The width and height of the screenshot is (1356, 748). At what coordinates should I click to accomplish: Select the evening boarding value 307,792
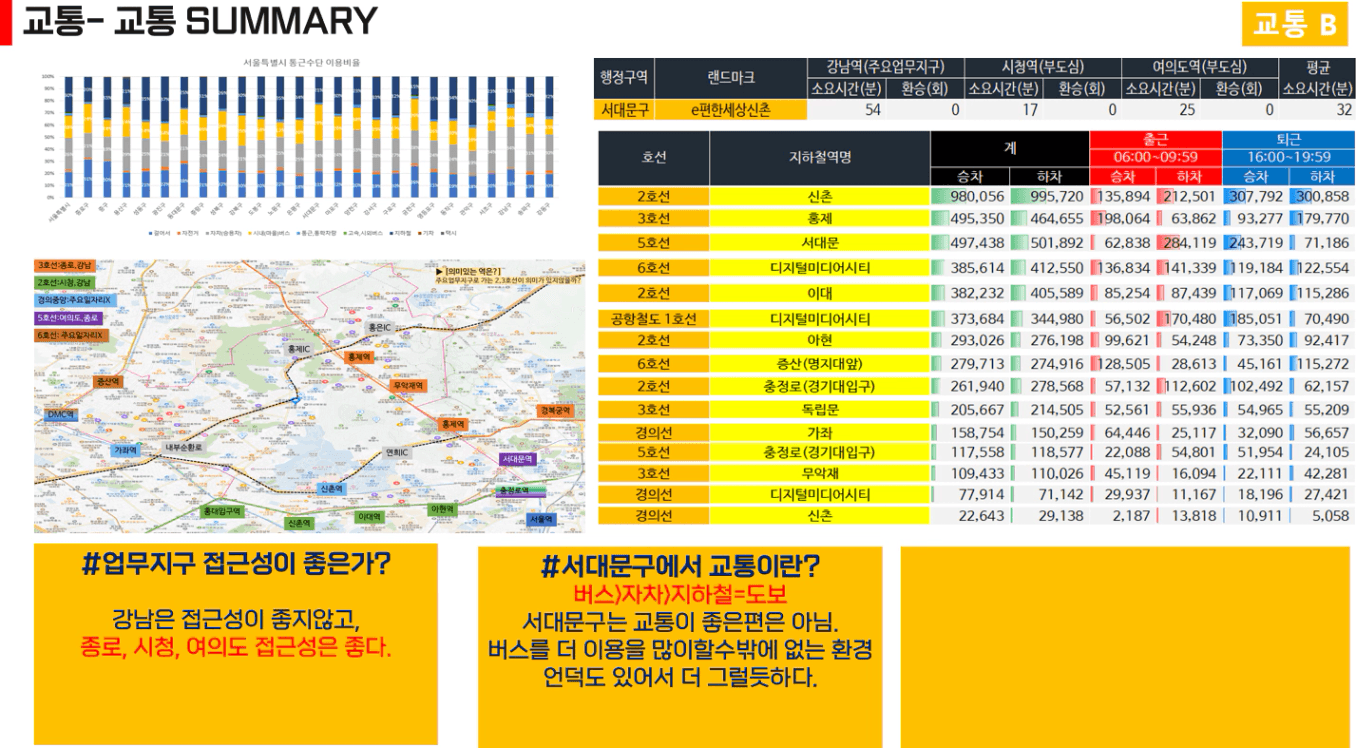1255,197
